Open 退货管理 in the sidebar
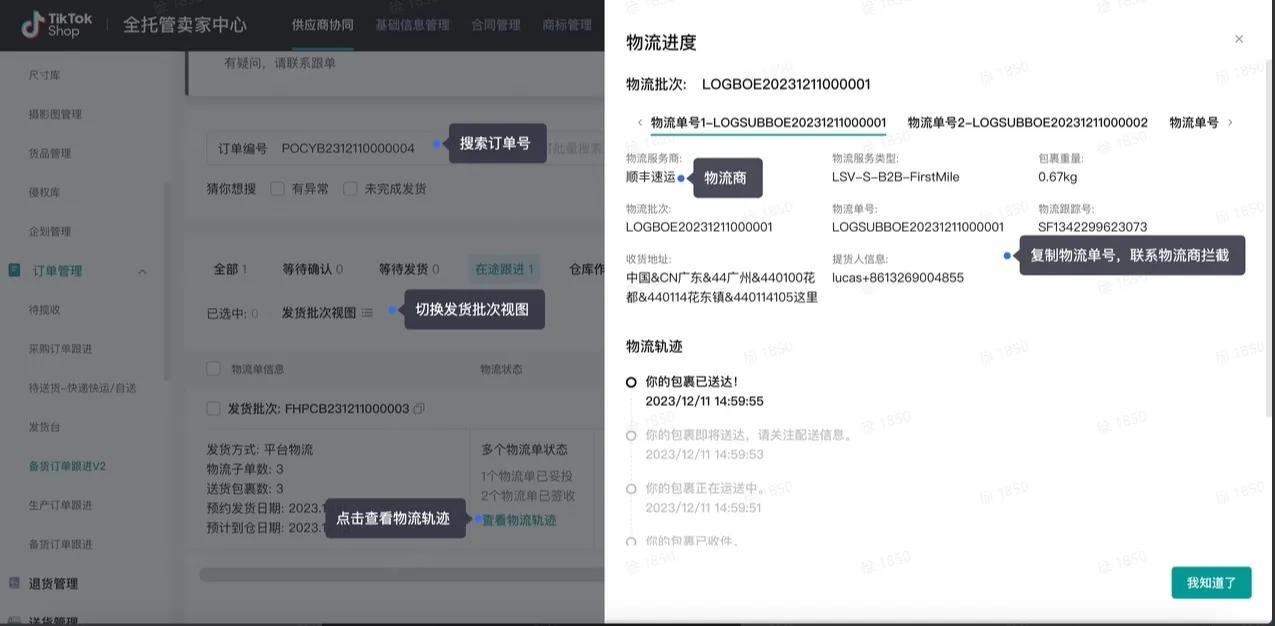The image size is (1275, 626). pyautogui.click(x=53, y=583)
